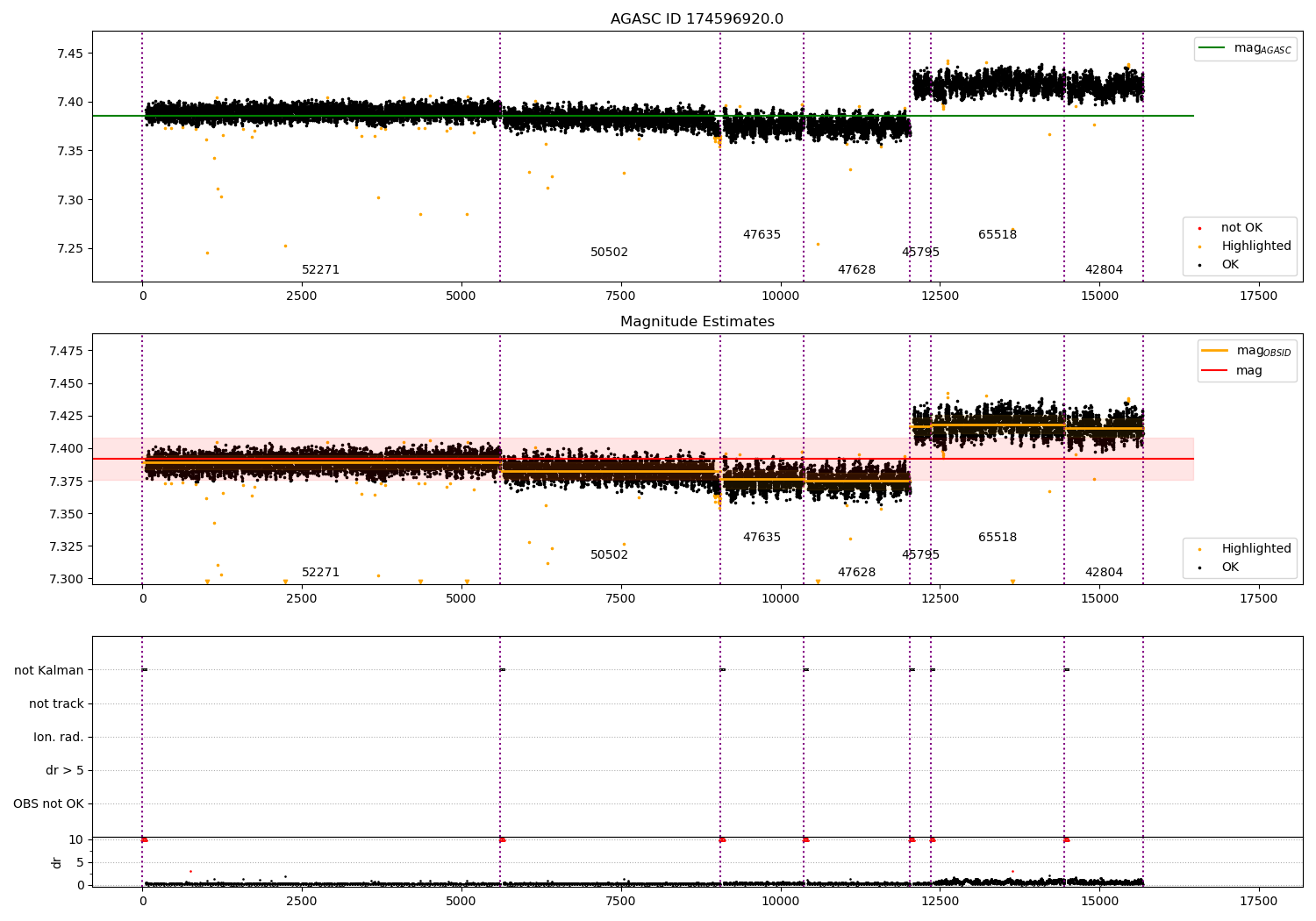Click OBSID label 50502 in the top plot

[609, 253]
